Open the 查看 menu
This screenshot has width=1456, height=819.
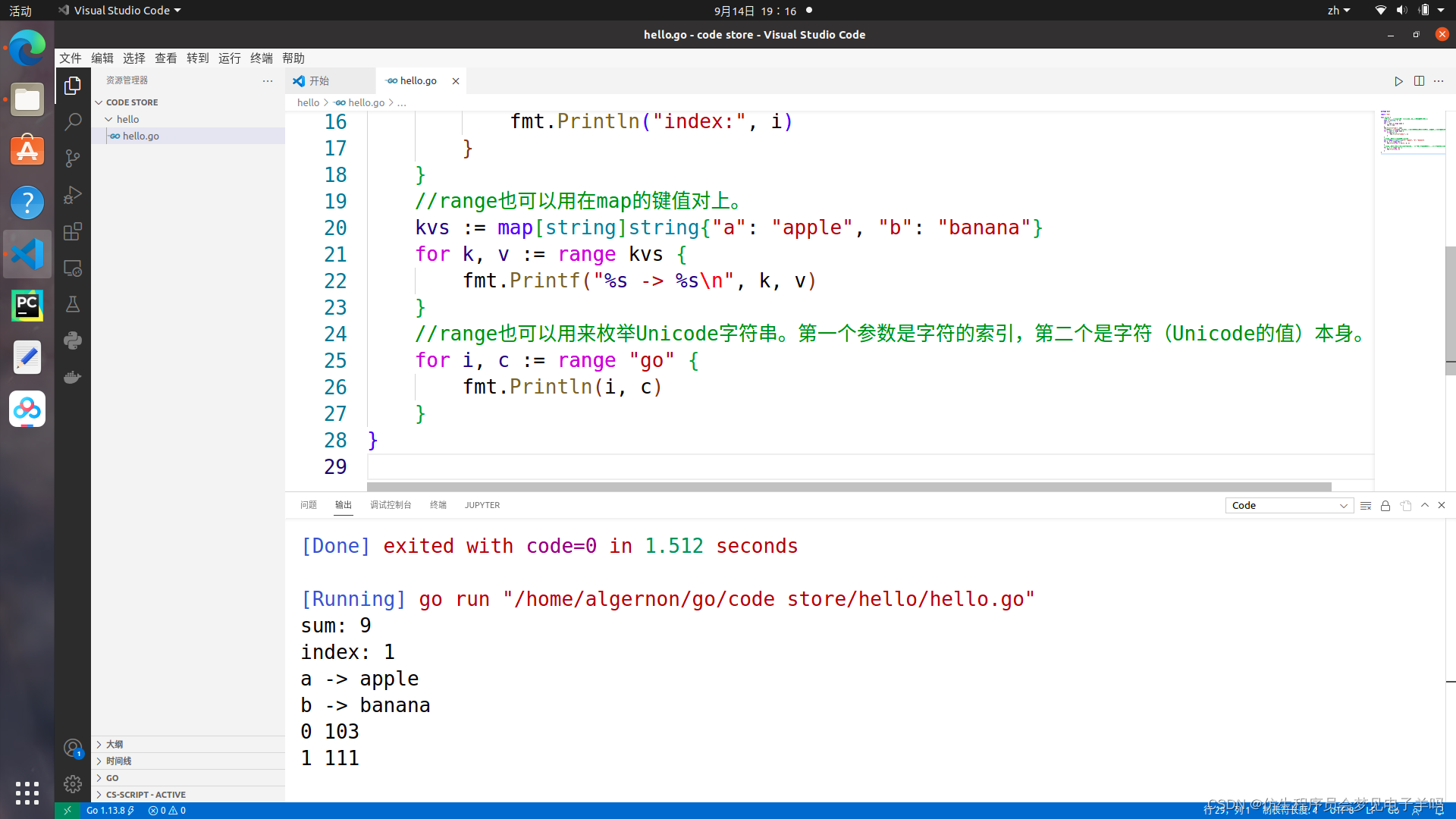[166, 58]
